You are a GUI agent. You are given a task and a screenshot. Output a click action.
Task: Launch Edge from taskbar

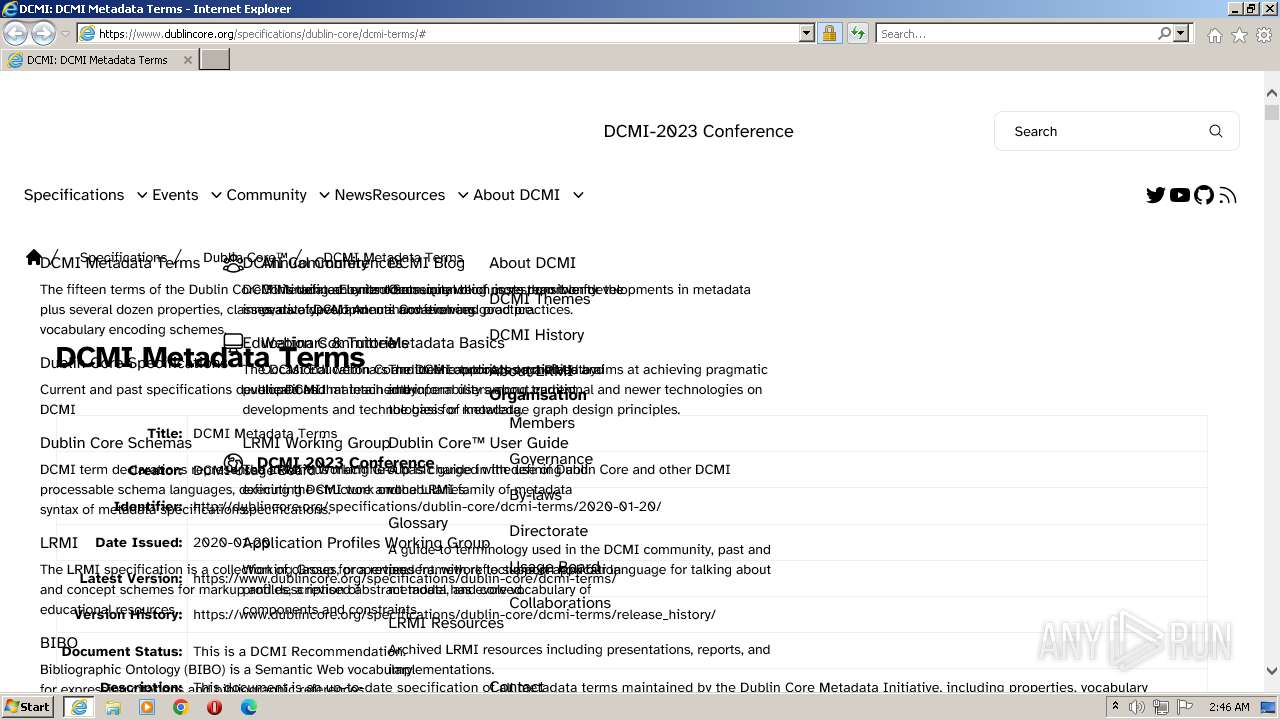pyautogui.click(x=249, y=707)
